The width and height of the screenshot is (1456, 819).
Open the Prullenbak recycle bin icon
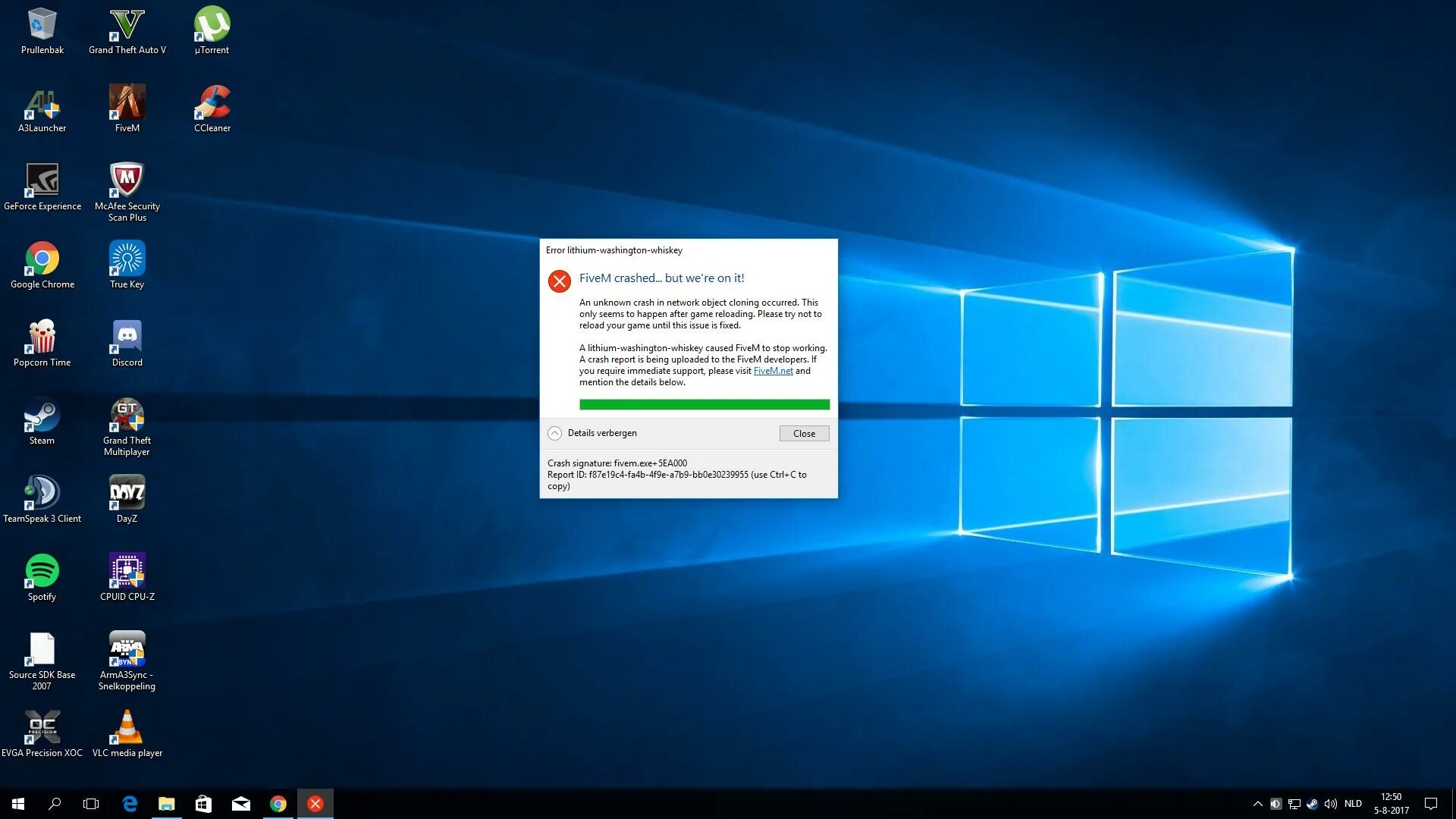click(x=42, y=32)
